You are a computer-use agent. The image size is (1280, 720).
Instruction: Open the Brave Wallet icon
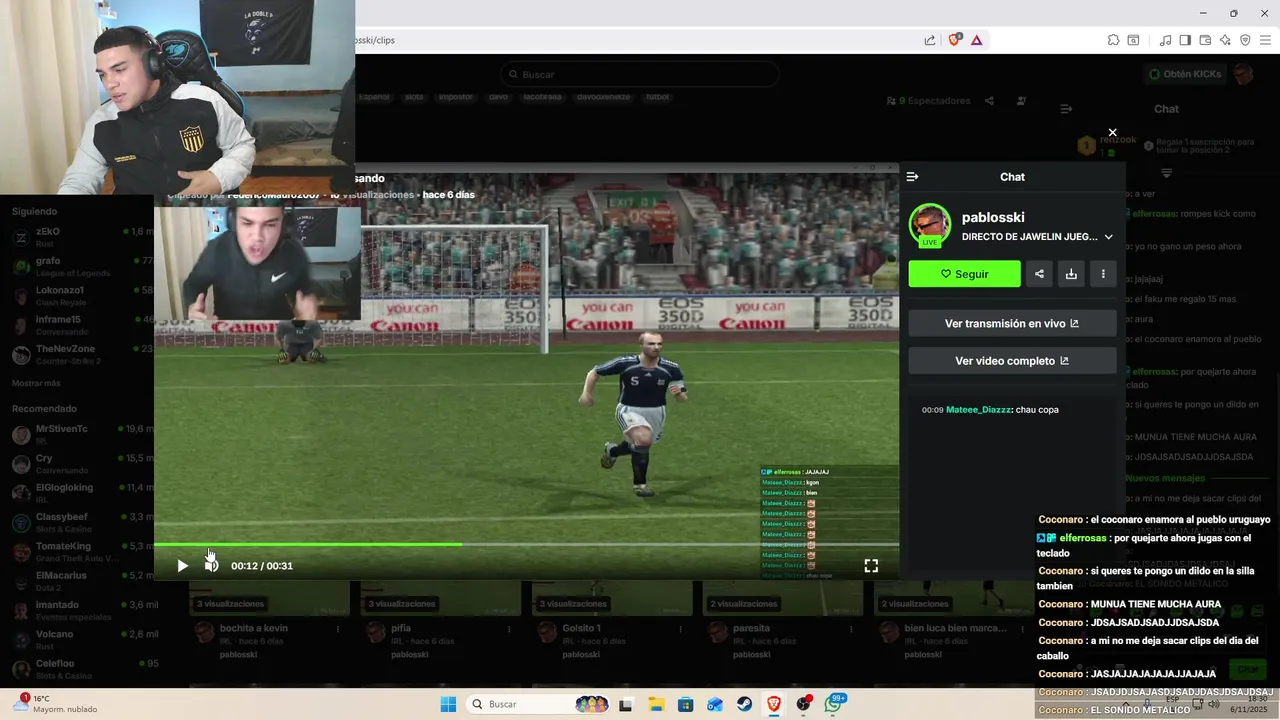click(x=1205, y=40)
